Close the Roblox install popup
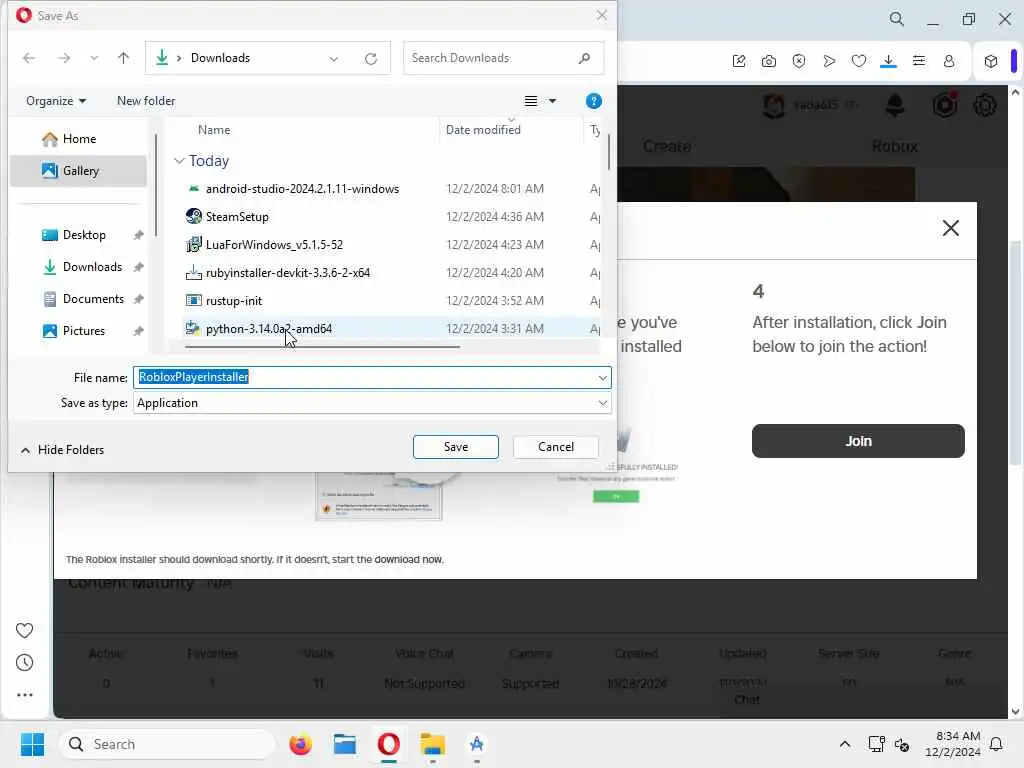This screenshot has height=768, width=1024. click(x=950, y=228)
